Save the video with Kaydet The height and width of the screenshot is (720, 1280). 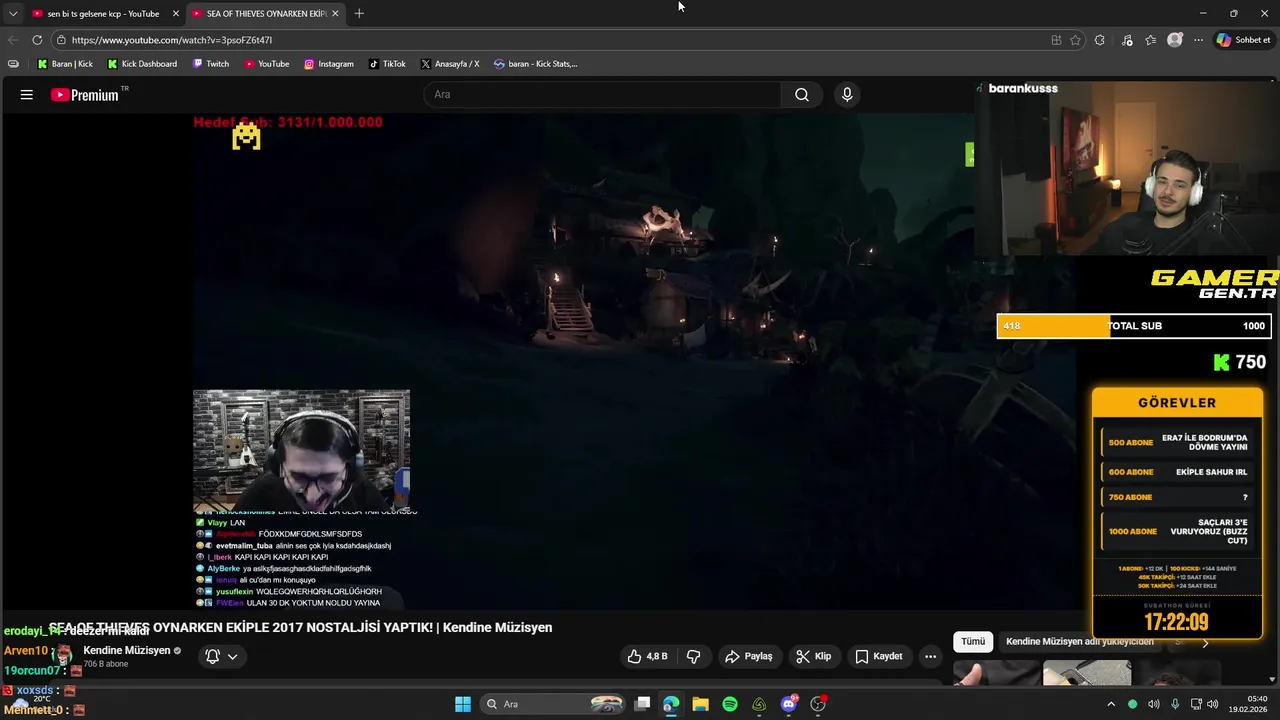(879, 656)
